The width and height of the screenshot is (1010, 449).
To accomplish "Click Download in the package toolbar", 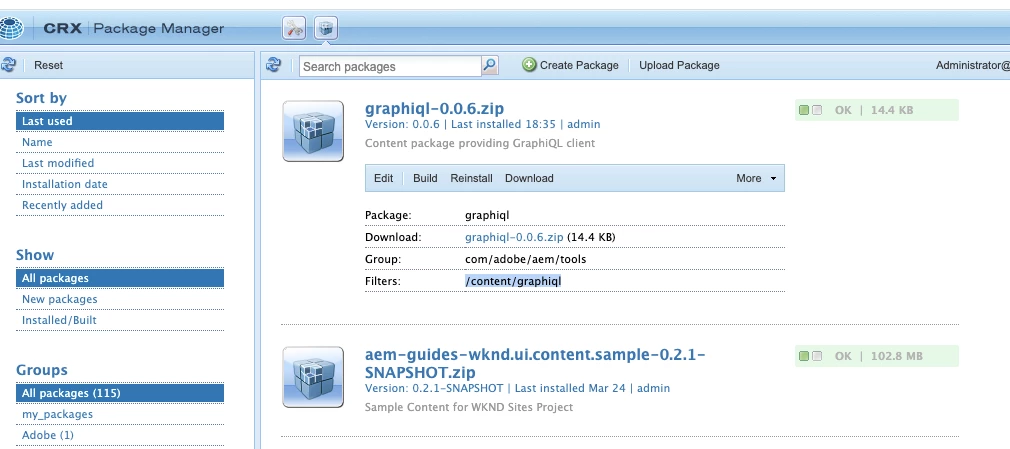I will pyautogui.click(x=529, y=178).
